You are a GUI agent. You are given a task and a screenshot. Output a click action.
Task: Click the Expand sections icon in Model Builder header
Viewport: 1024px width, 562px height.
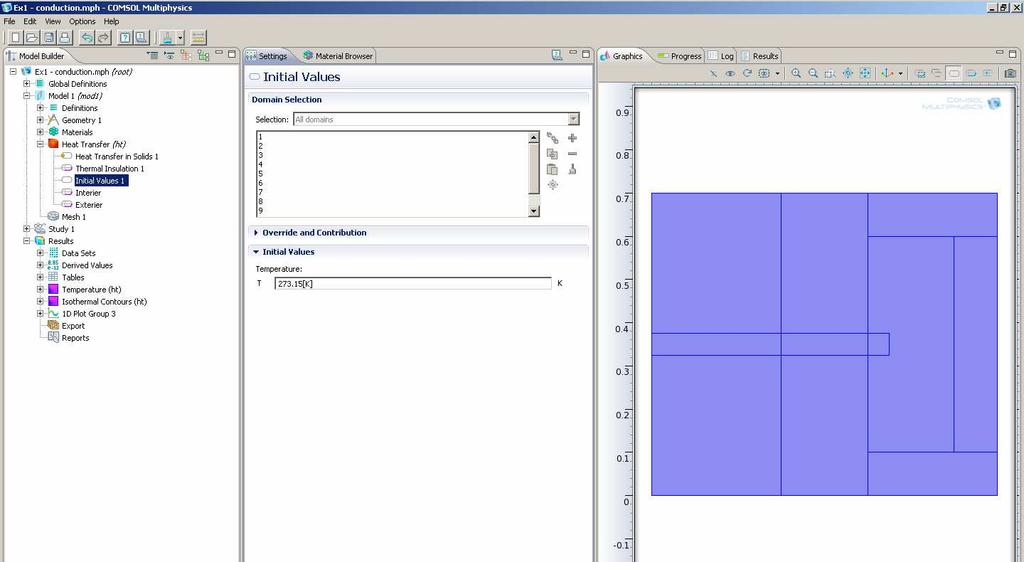169,55
